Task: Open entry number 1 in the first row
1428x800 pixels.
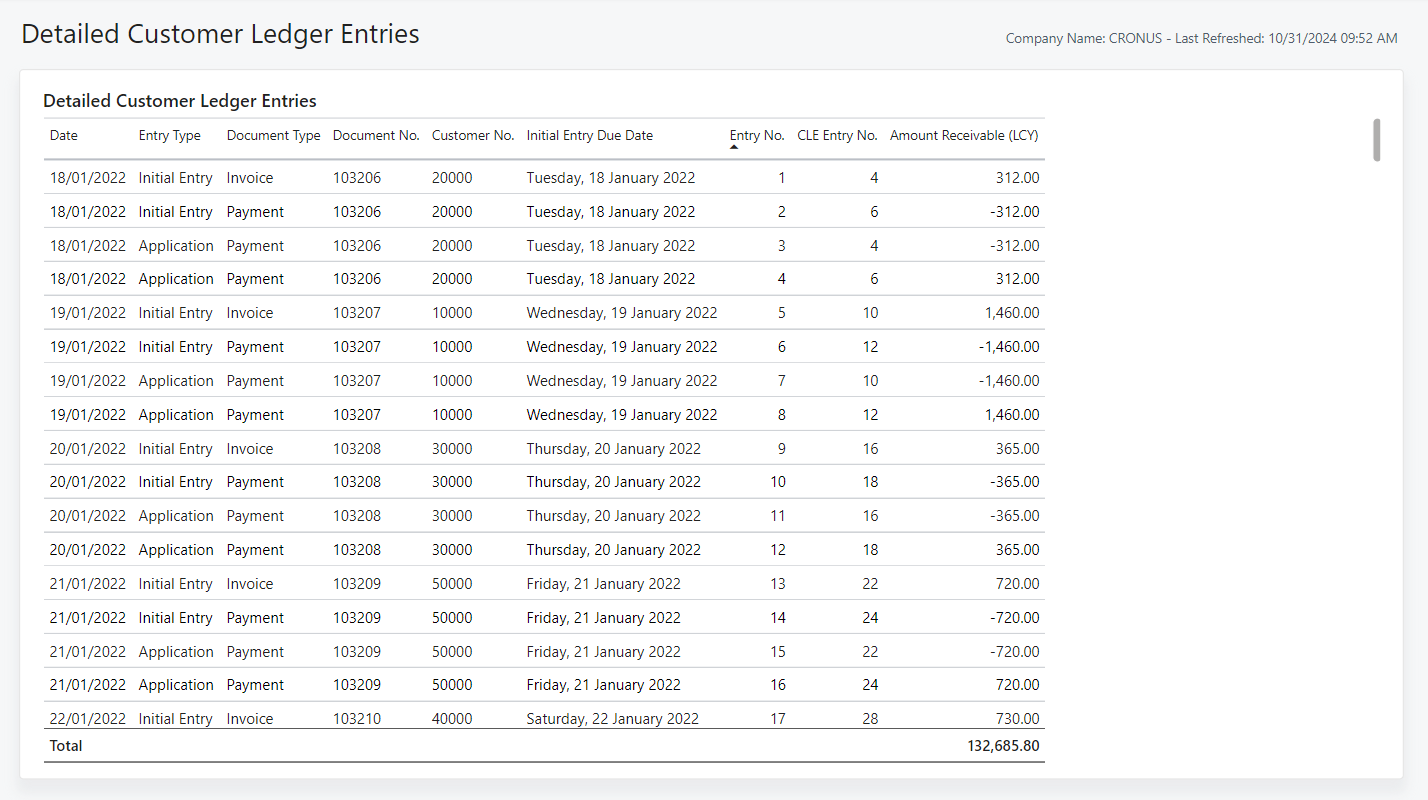Action: click(x=781, y=177)
